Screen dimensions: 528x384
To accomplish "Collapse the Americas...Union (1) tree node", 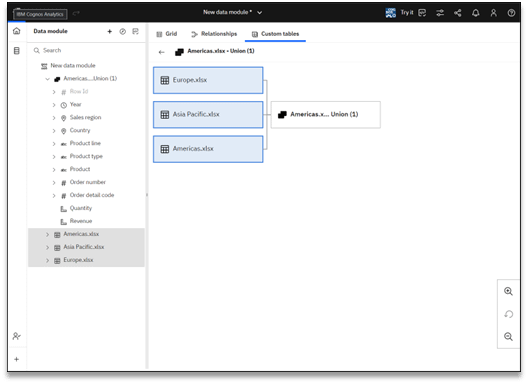I will (47, 79).
